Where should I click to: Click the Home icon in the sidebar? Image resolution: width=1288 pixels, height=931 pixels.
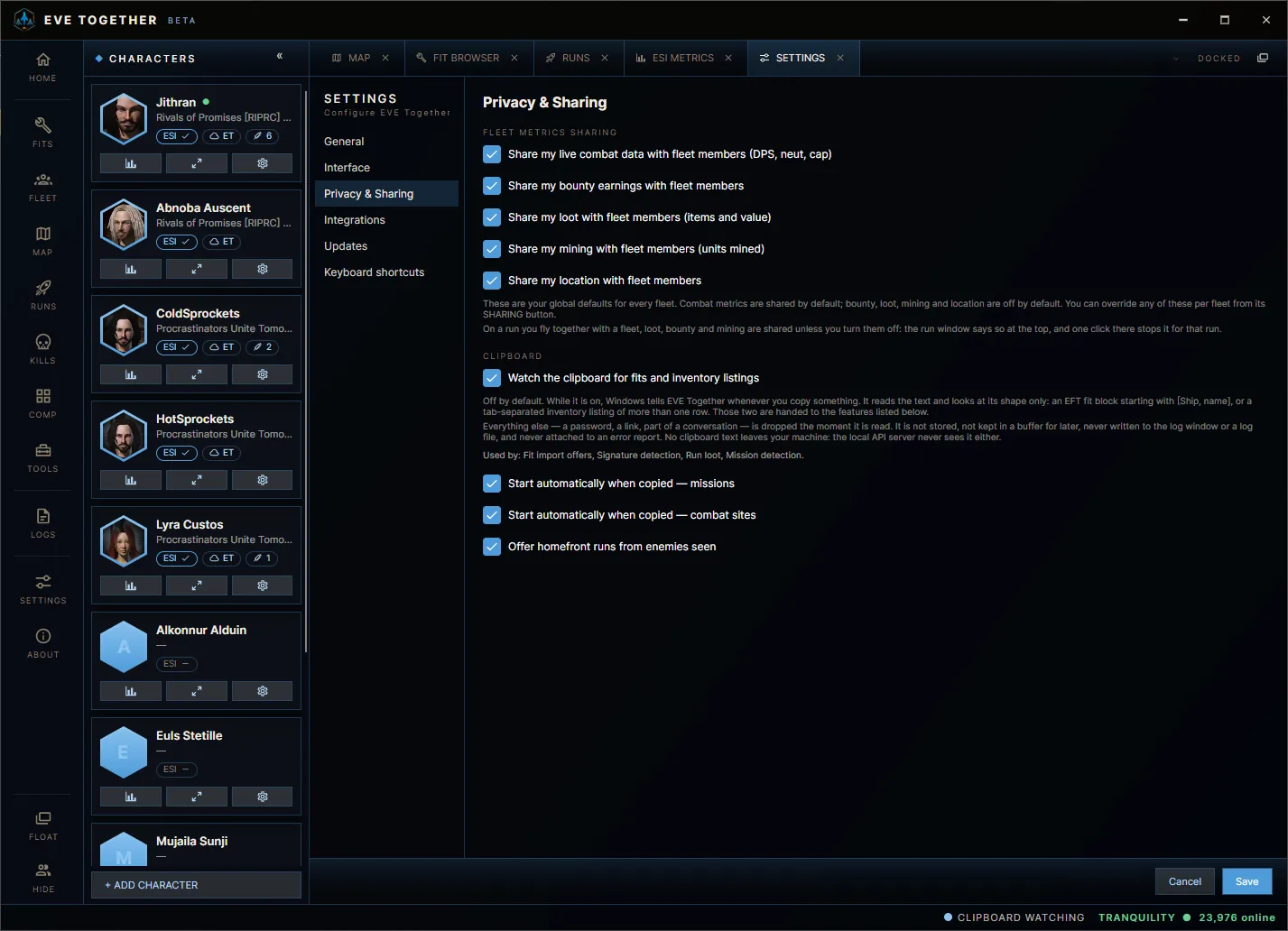pyautogui.click(x=42, y=67)
